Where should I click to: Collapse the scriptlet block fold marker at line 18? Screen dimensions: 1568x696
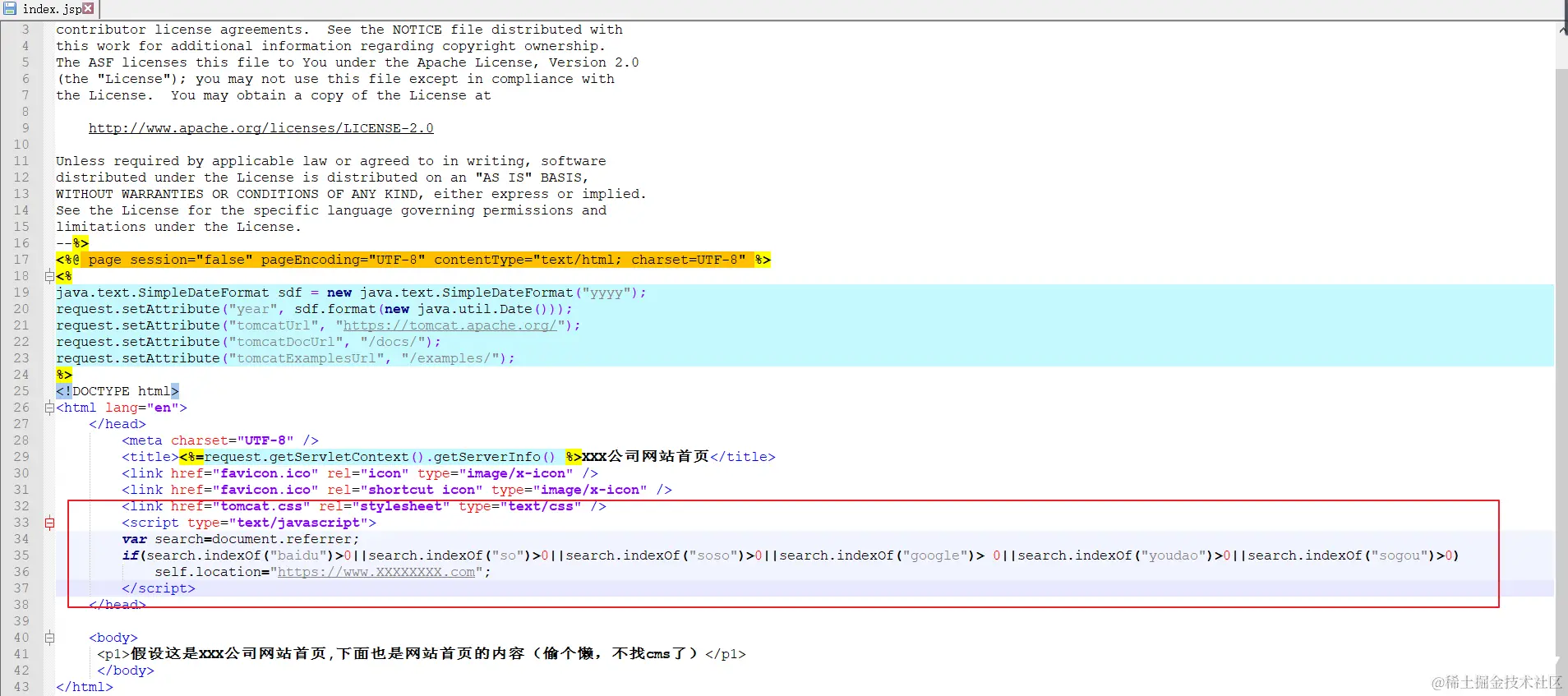[x=49, y=276]
